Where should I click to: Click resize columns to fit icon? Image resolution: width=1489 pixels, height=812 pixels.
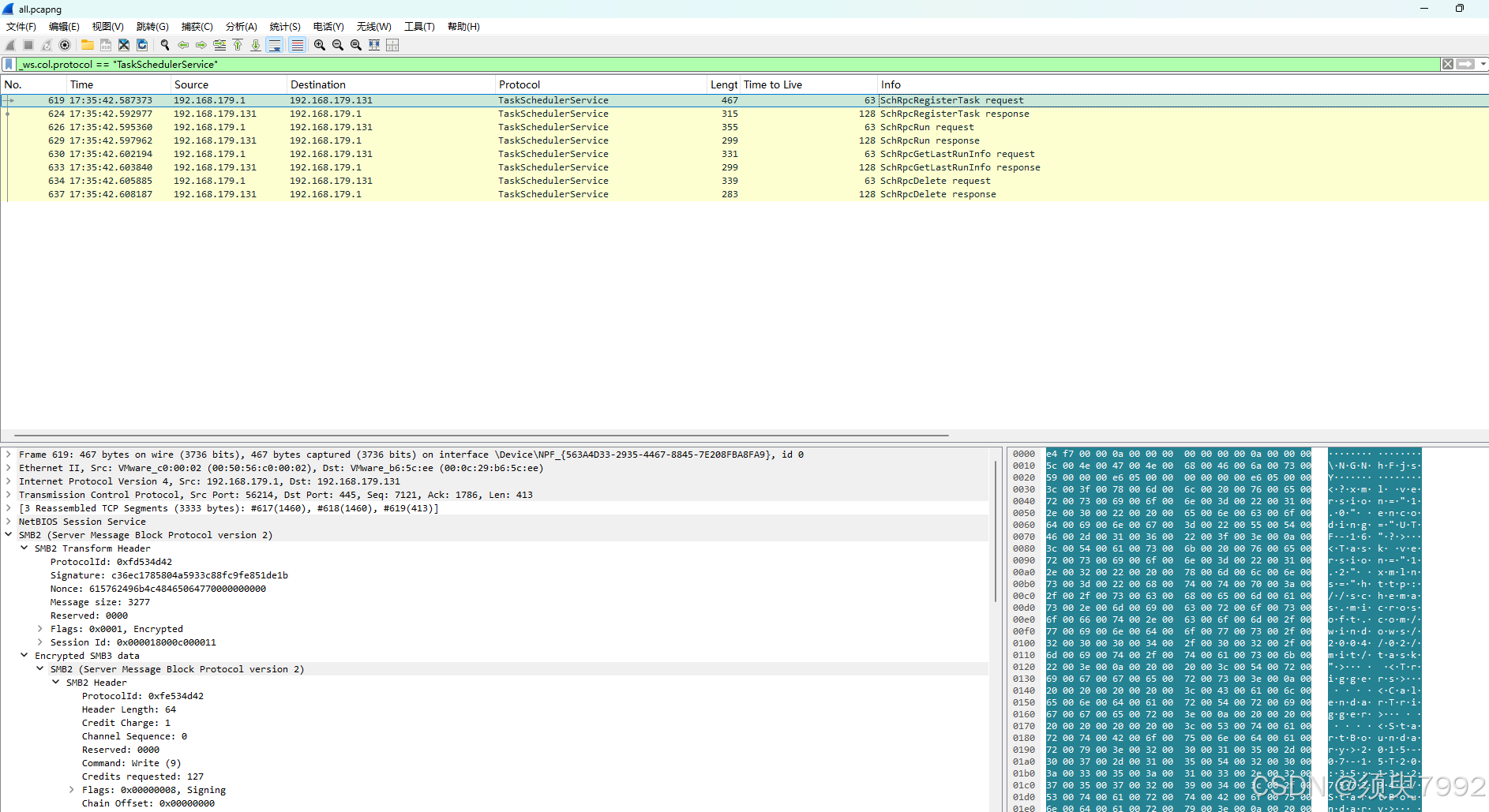(x=374, y=45)
